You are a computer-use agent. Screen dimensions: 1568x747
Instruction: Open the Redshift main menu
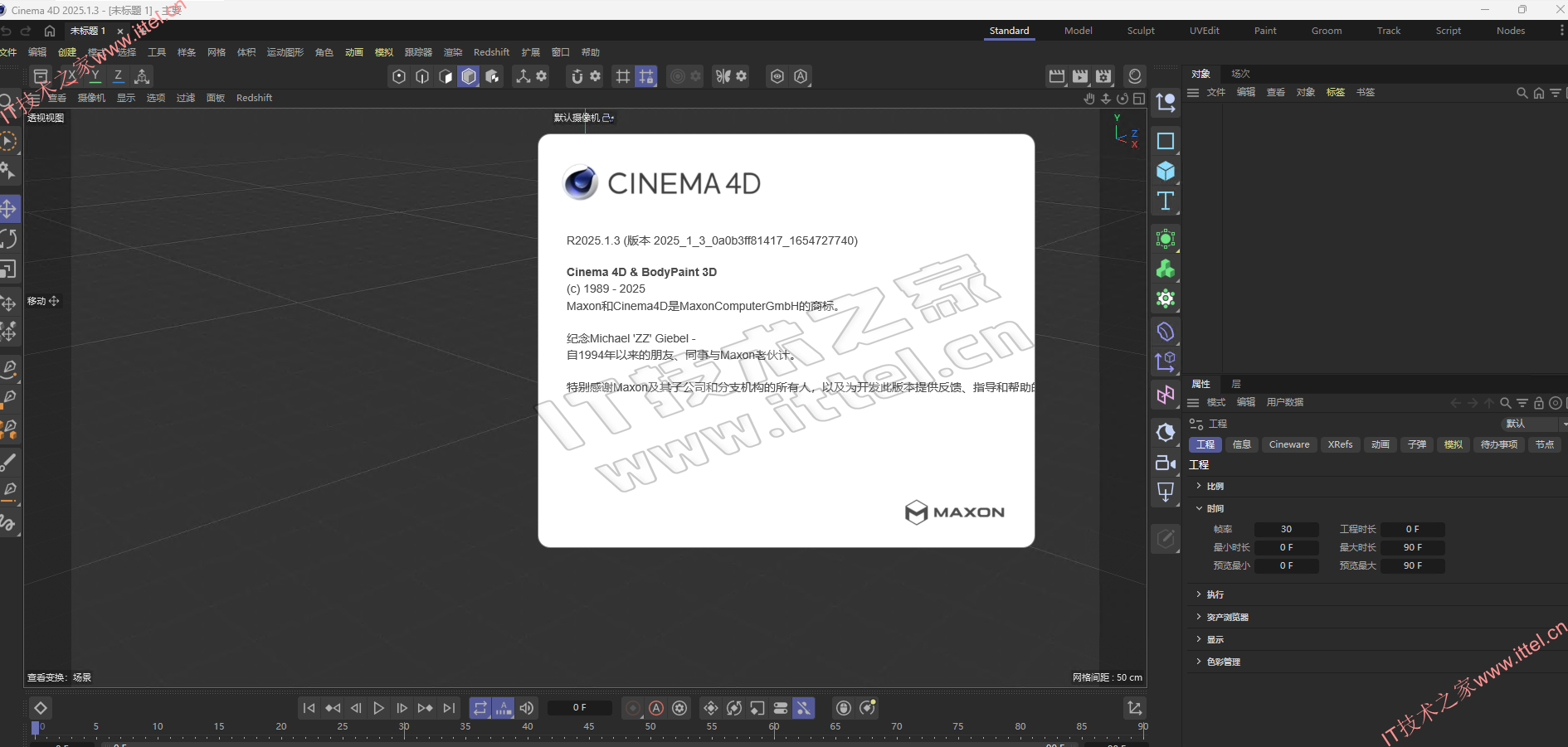click(491, 52)
